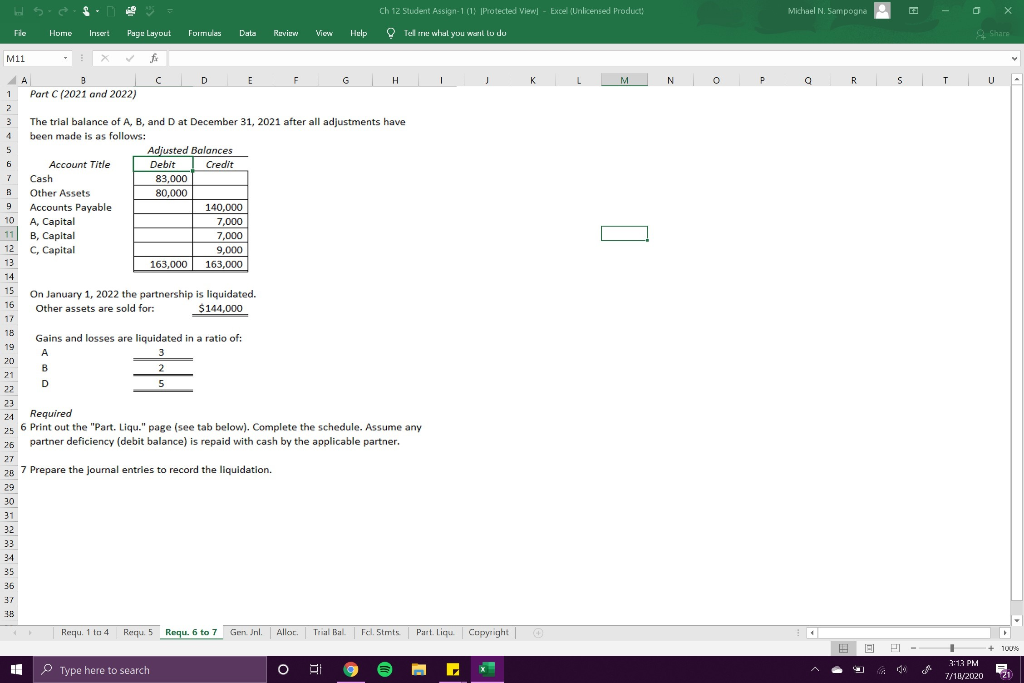Screen dimensions: 1024x683
Task: Switch to the Insert ribbon tab
Action: (99, 33)
